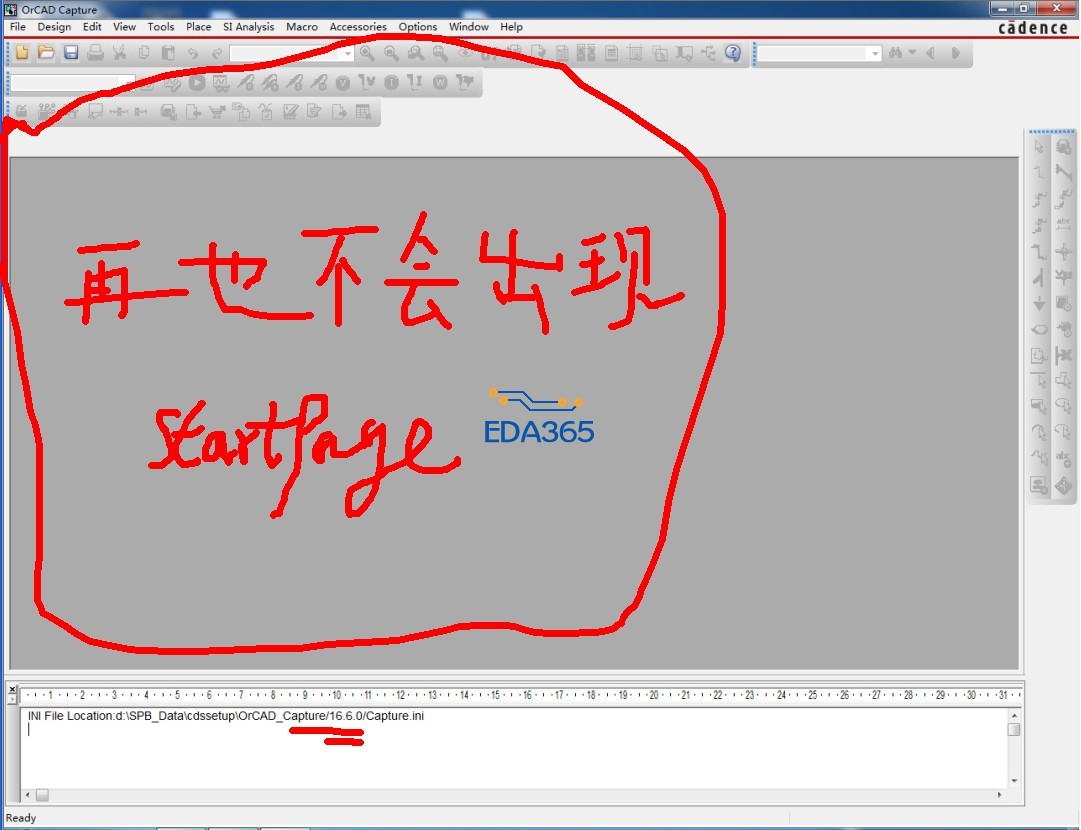This screenshot has height=830, width=1081.
Task: Open the SI Analysis menu
Action: [x=248, y=27]
